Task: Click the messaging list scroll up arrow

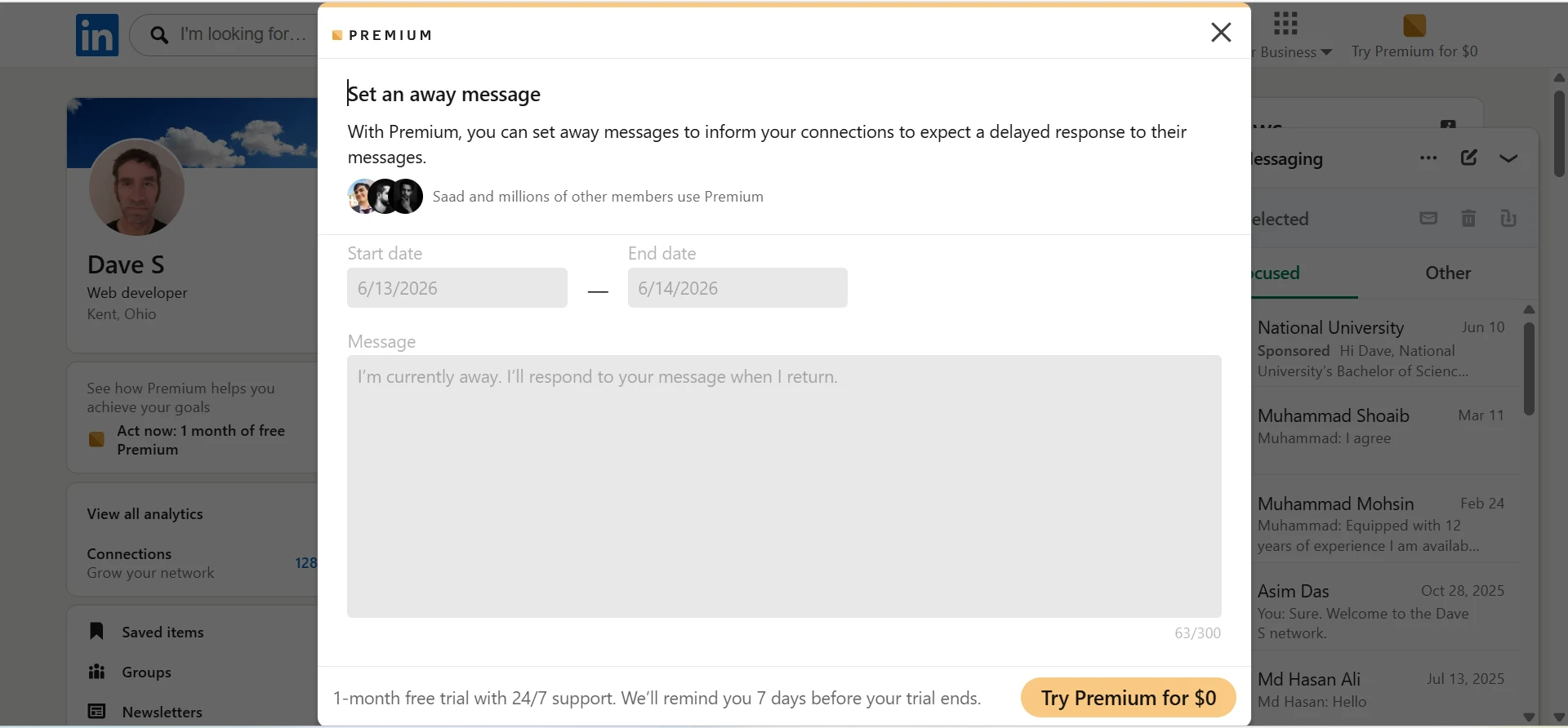Action: coord(1529,309)
